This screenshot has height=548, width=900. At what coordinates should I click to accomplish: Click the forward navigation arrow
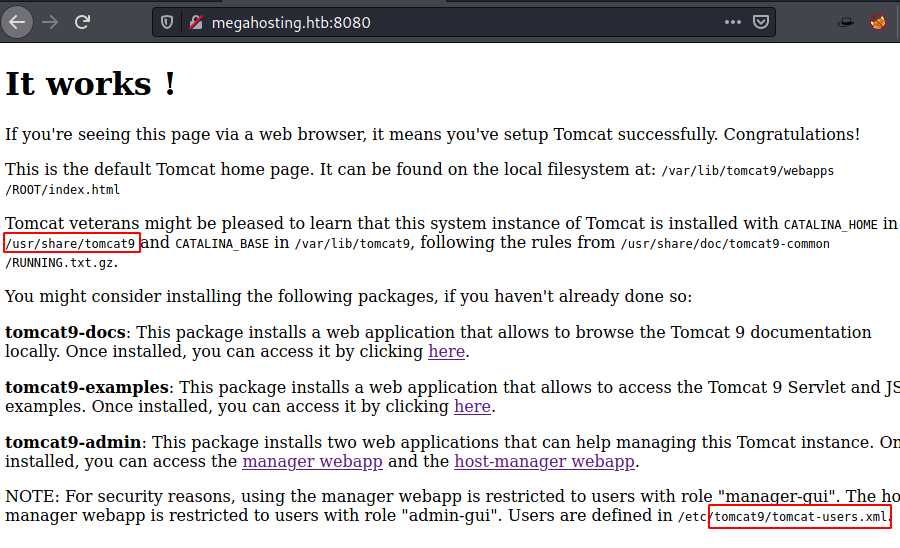pyautogui.click(x=51, y=22)
